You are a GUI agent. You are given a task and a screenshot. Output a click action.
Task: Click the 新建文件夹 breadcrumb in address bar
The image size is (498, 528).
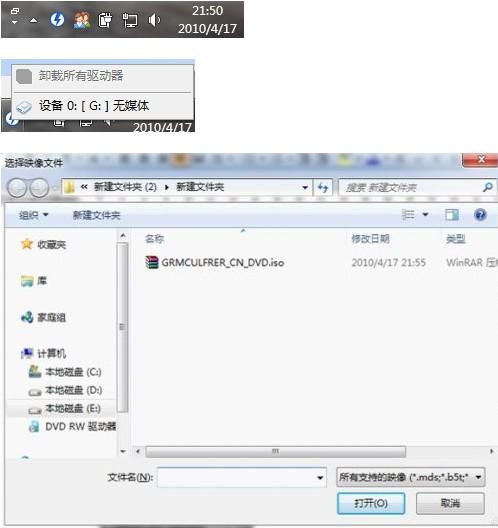pos(200,187)
